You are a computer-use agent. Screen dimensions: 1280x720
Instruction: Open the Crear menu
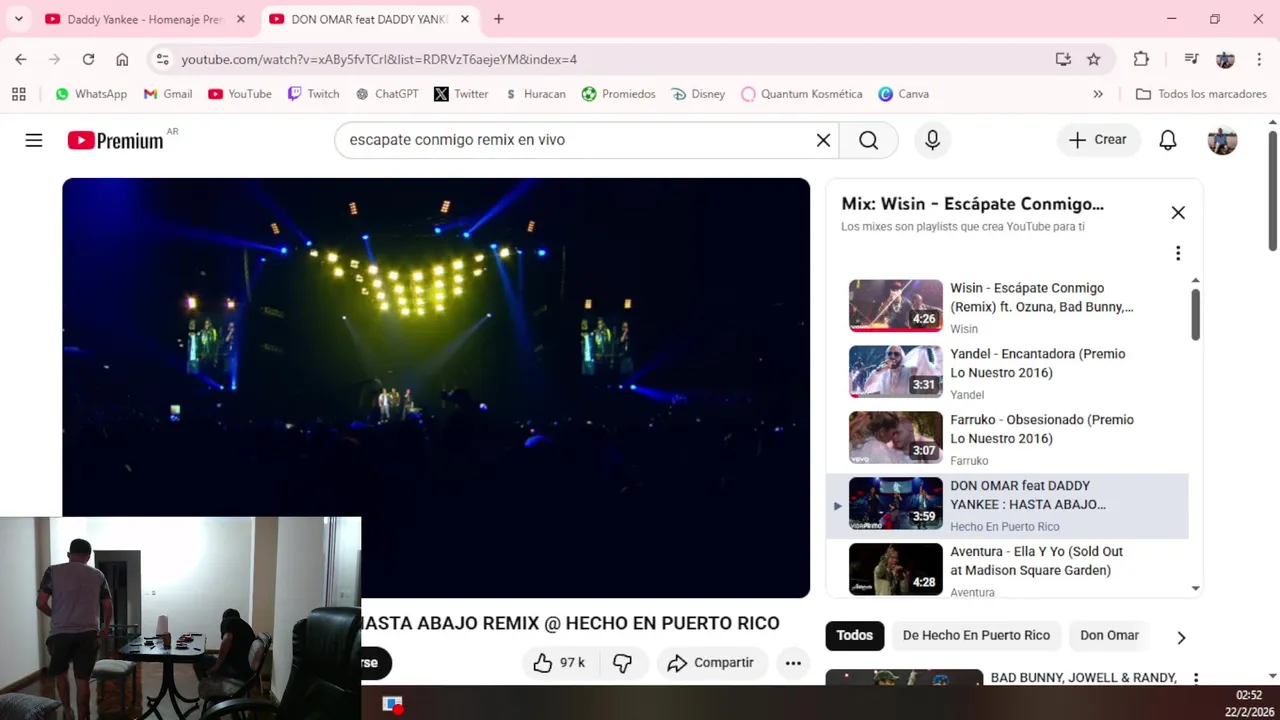(x=1098, y=140)
